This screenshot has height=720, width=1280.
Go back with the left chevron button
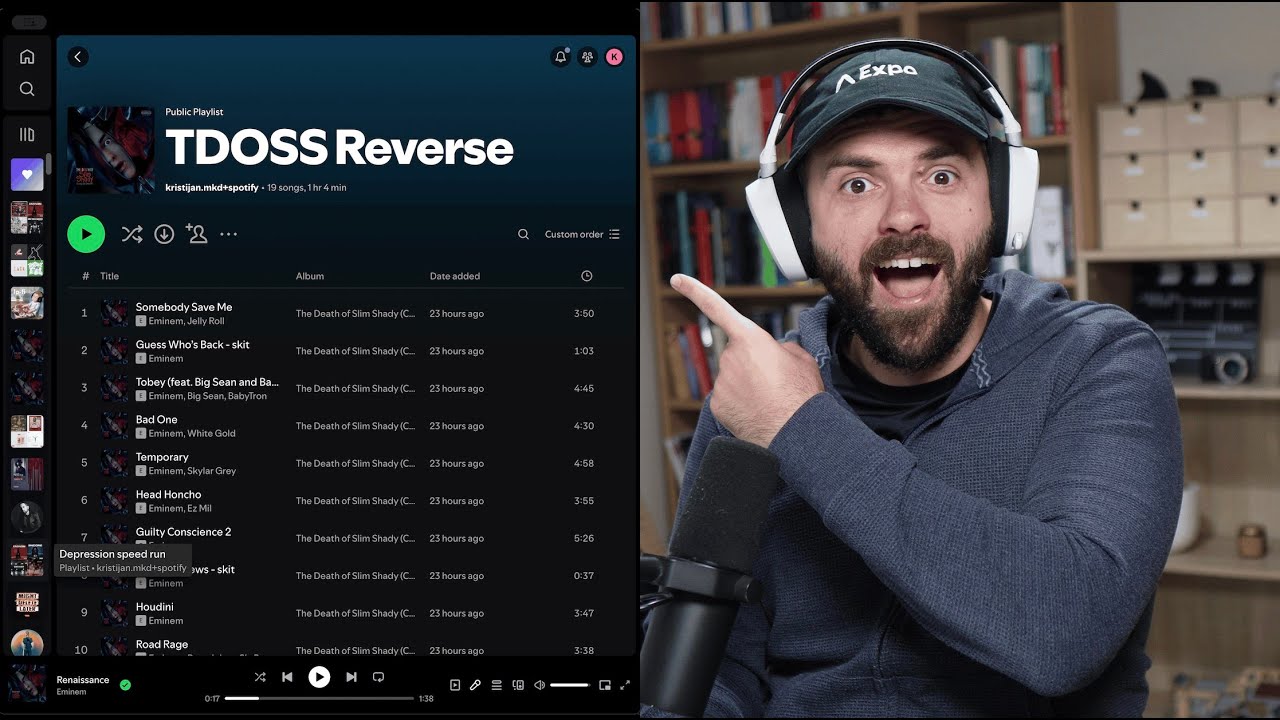pos(78,57)
